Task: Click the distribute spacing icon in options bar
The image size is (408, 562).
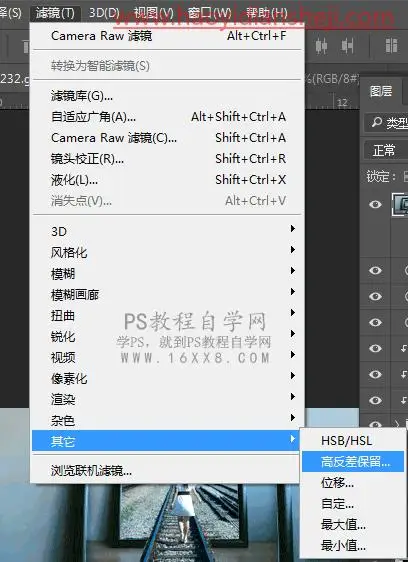Action: tap(391, 46)
